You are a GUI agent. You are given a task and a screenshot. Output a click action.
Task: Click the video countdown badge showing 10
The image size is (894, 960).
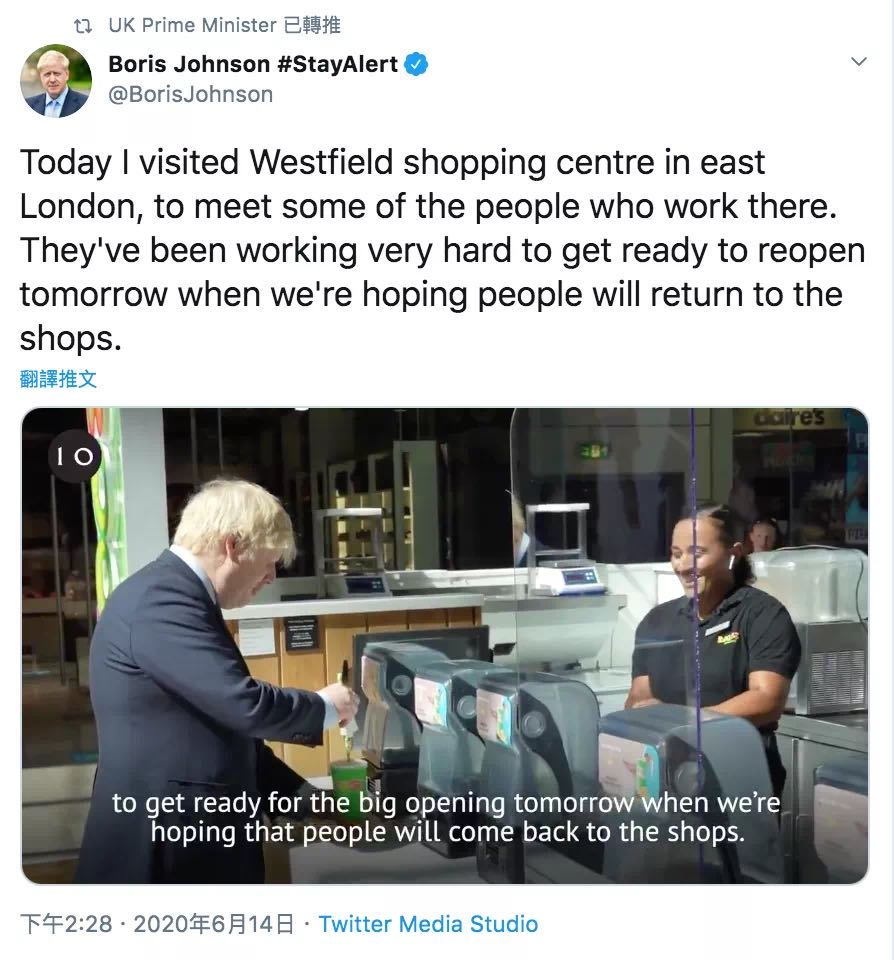click(x=75, y=456)
